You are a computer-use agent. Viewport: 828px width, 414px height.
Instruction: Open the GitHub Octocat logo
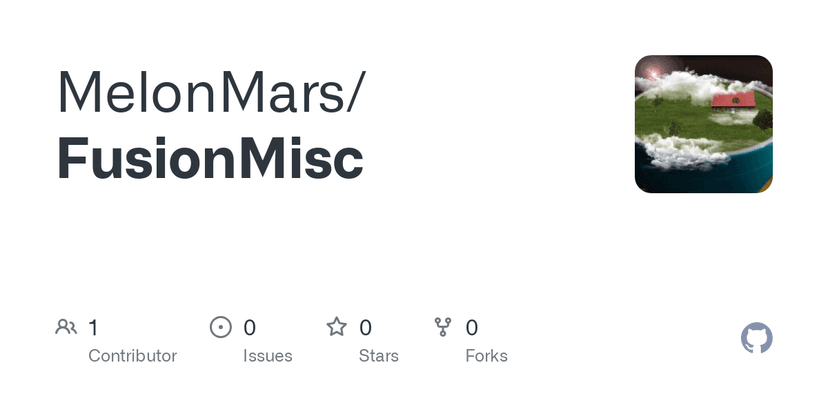pyautogui.click(x=756, y=339)
